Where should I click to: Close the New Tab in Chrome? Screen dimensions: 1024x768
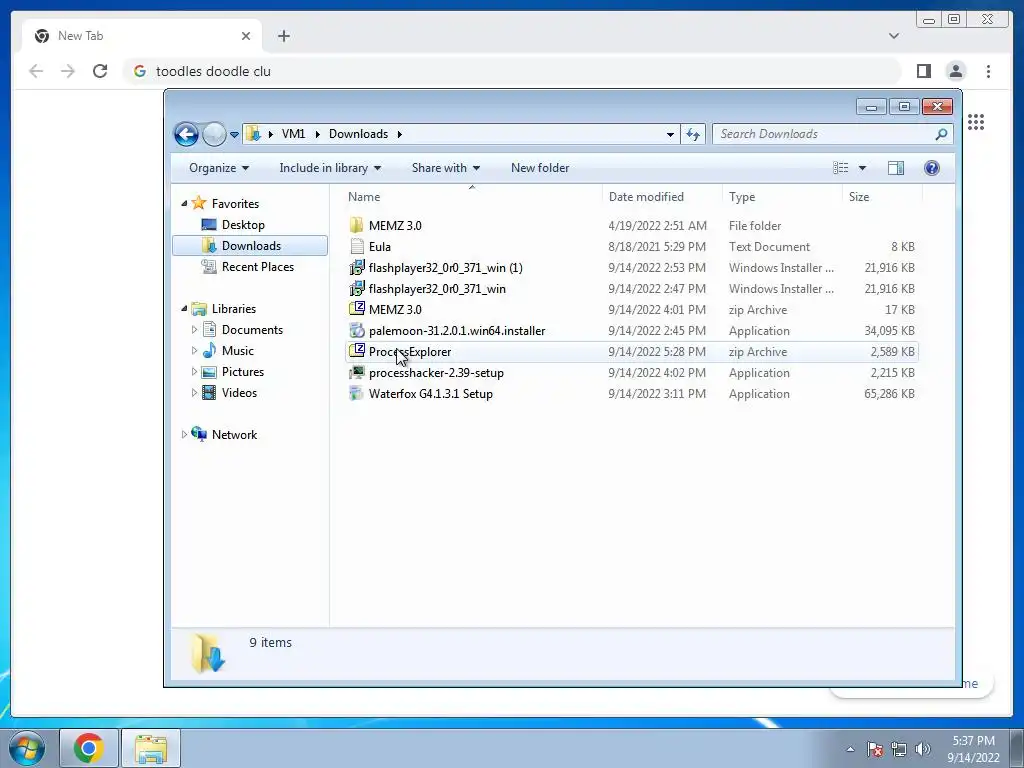tap(246, 36)
